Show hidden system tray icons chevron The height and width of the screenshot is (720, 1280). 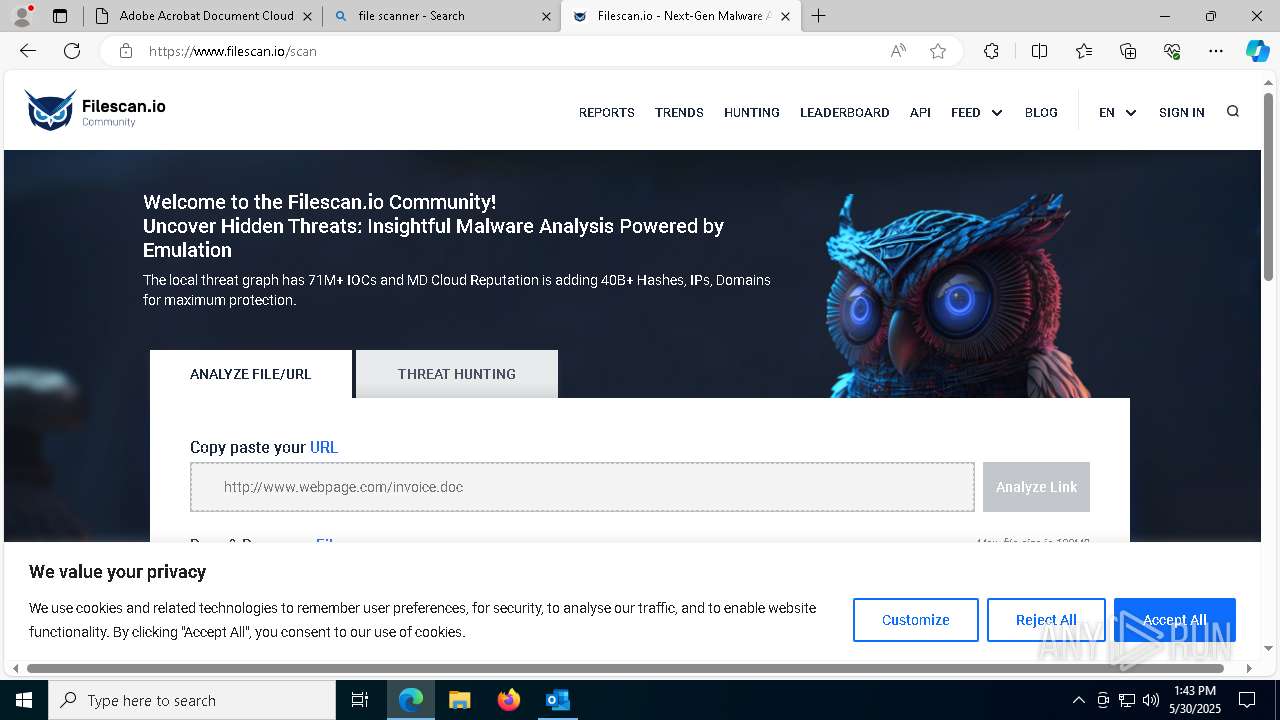(x=1078, y=700)
